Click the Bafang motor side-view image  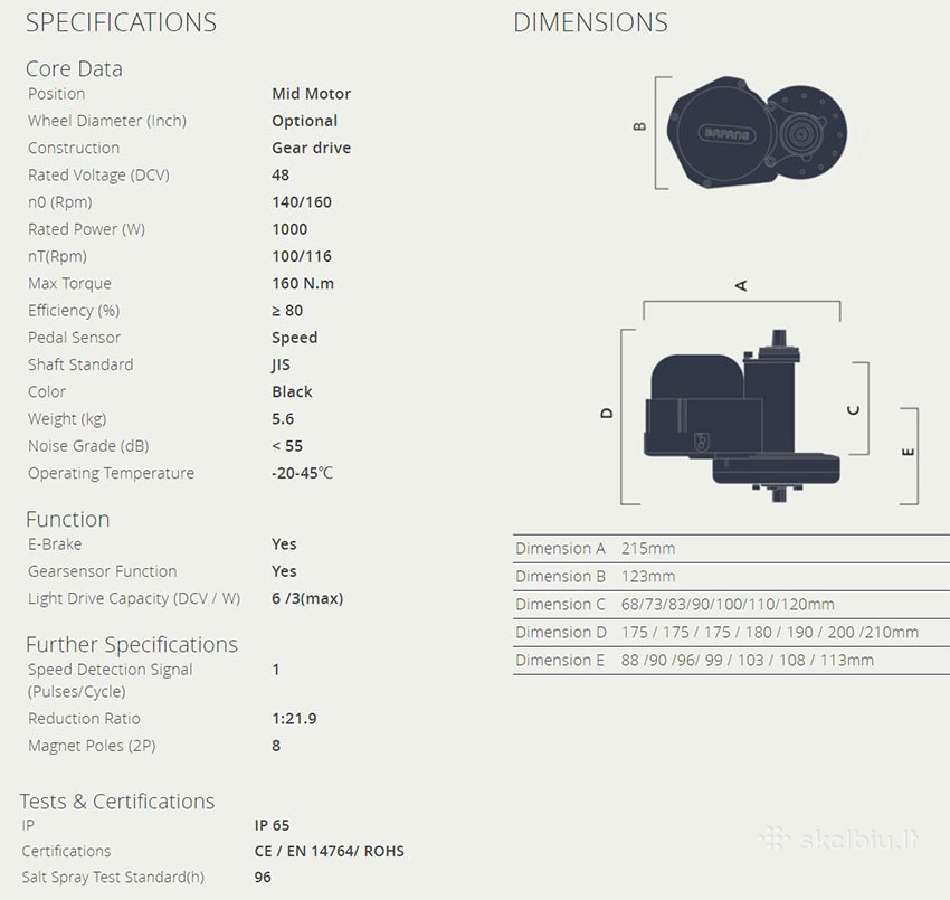(x=757, y=132)
